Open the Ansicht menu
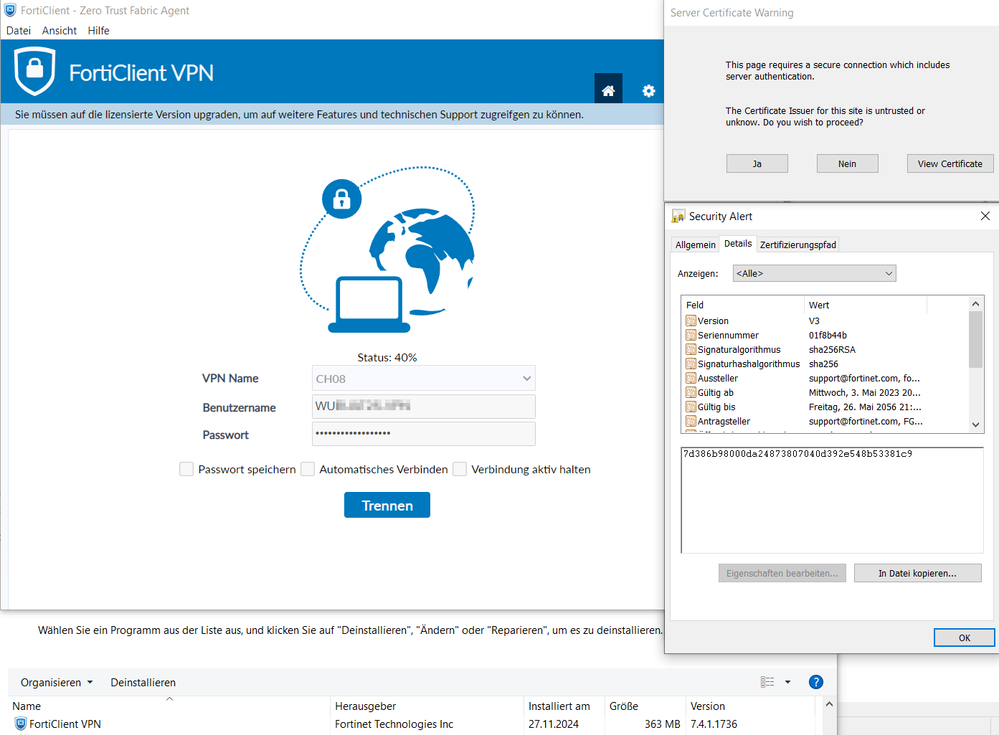The height and width of the screenshot is (735, 999). point(59,31)
